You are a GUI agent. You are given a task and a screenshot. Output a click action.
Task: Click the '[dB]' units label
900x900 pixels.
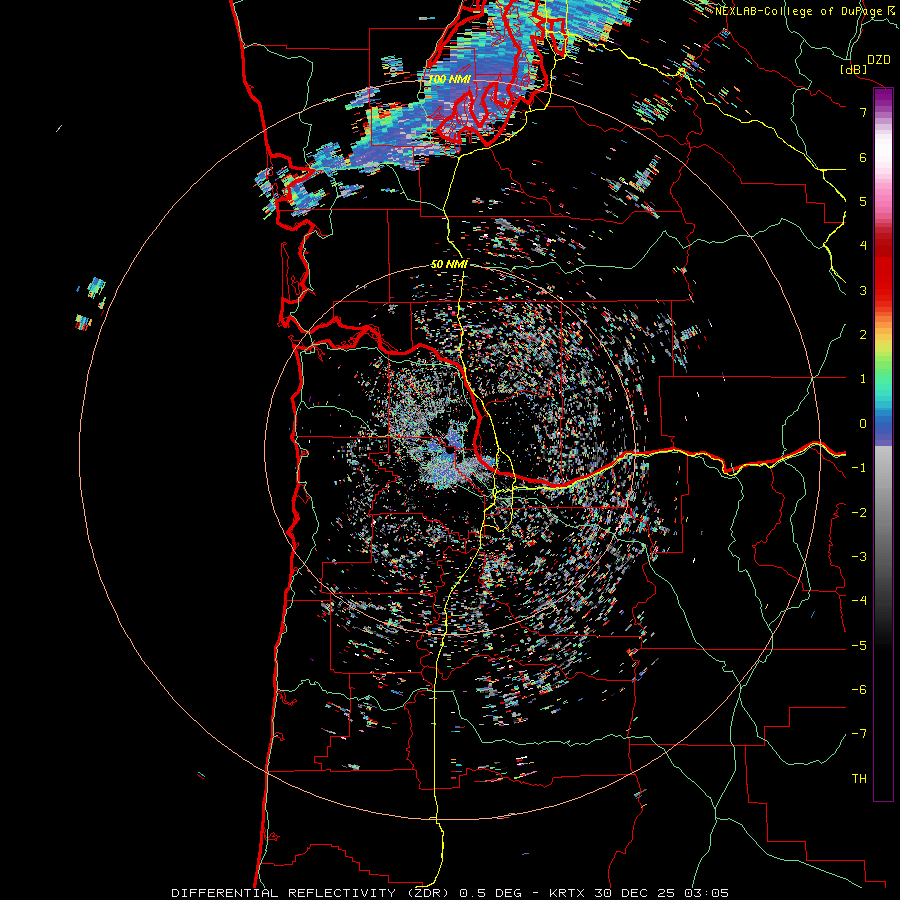[x=854, y=69]
